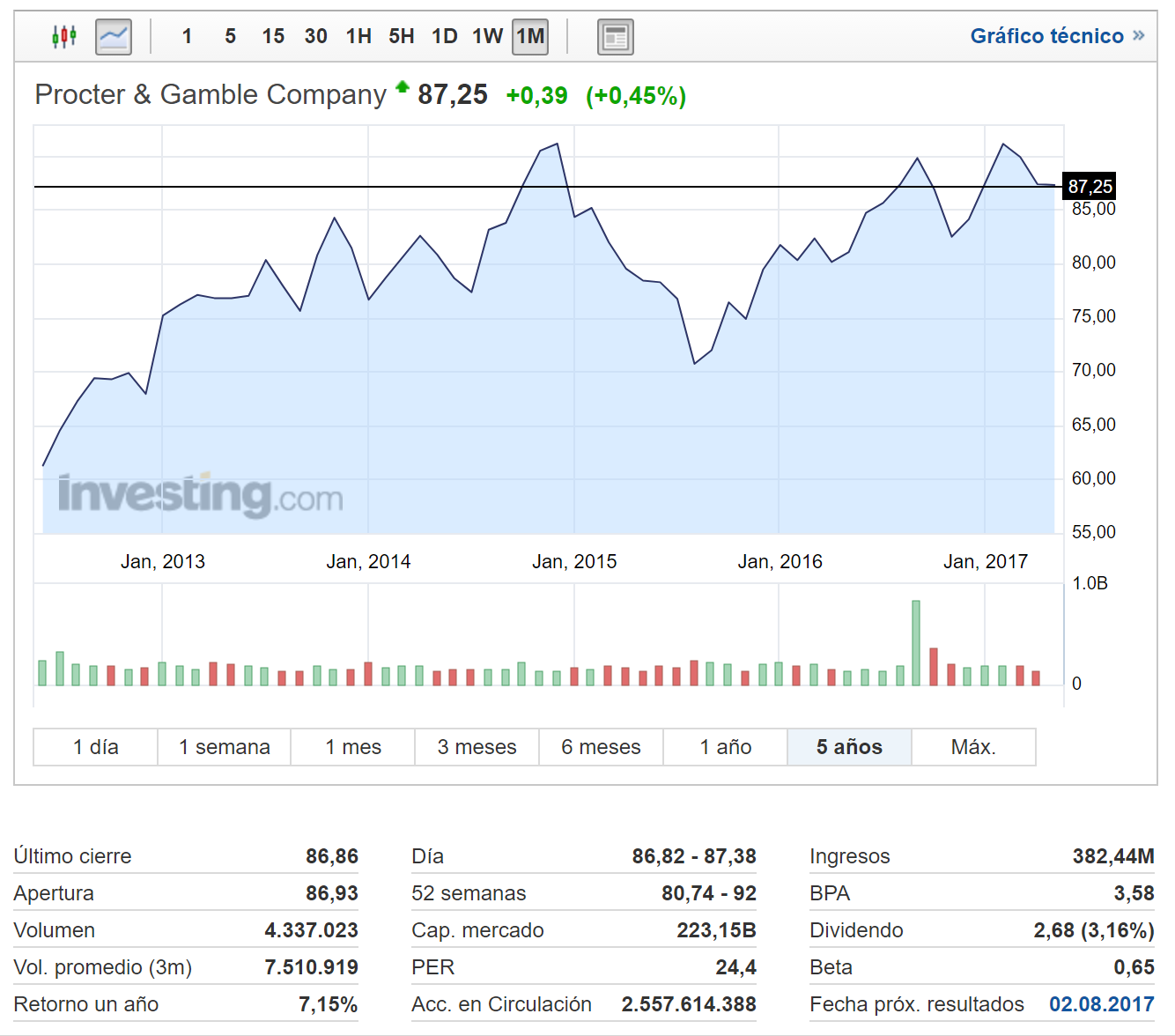Open the news overlay icon in toolbar

pos(615,37)
